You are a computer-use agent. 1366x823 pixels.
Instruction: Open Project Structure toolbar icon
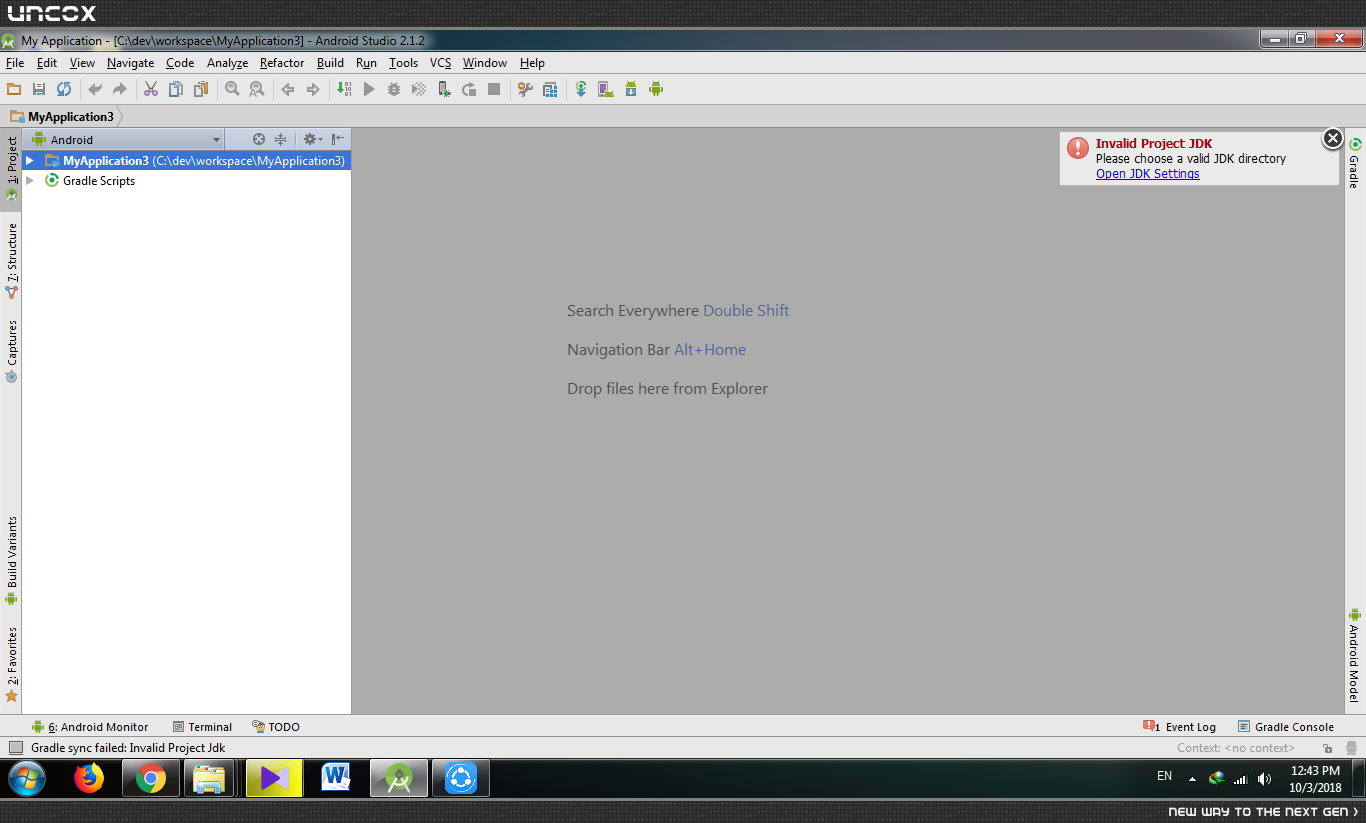(x=550, y=89)
